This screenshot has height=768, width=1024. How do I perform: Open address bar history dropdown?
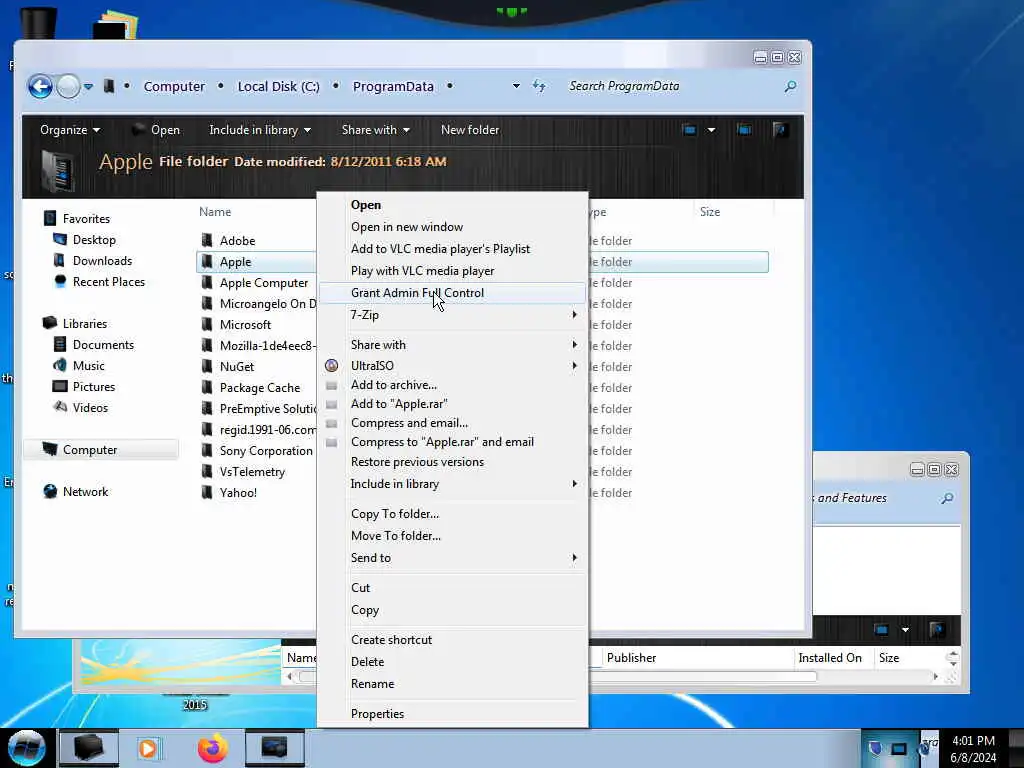pos(516,86)
